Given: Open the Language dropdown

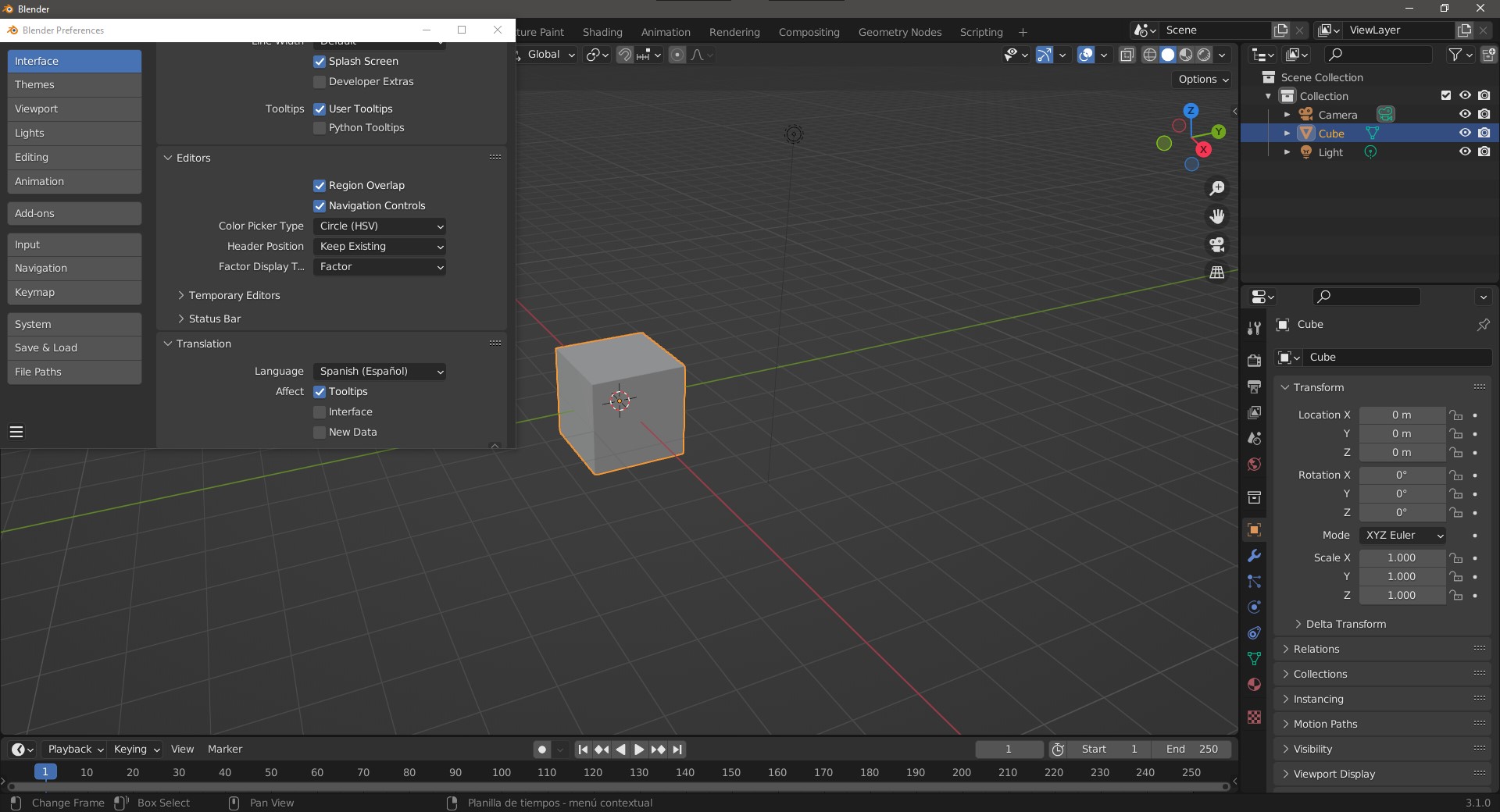Looking at the screenshot, I should coord(380,372).
